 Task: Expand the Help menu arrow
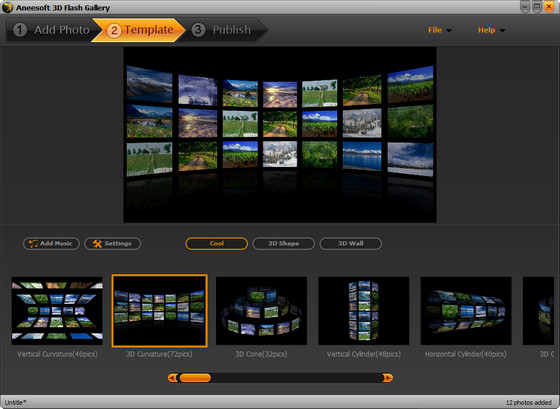tap(502, 31)
